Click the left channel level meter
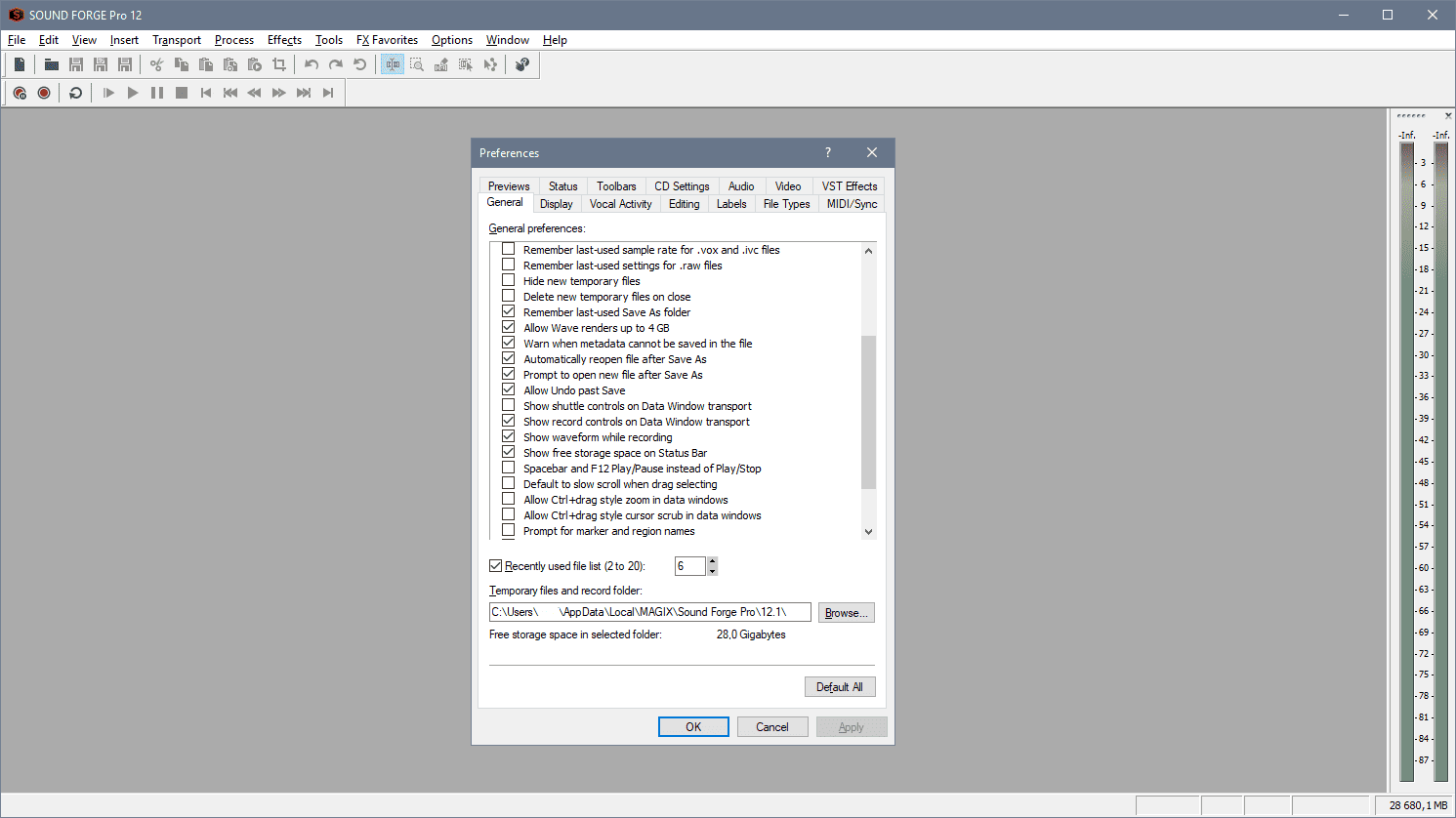Viewport: 1456px width, 818px height. pos(1407,462)
